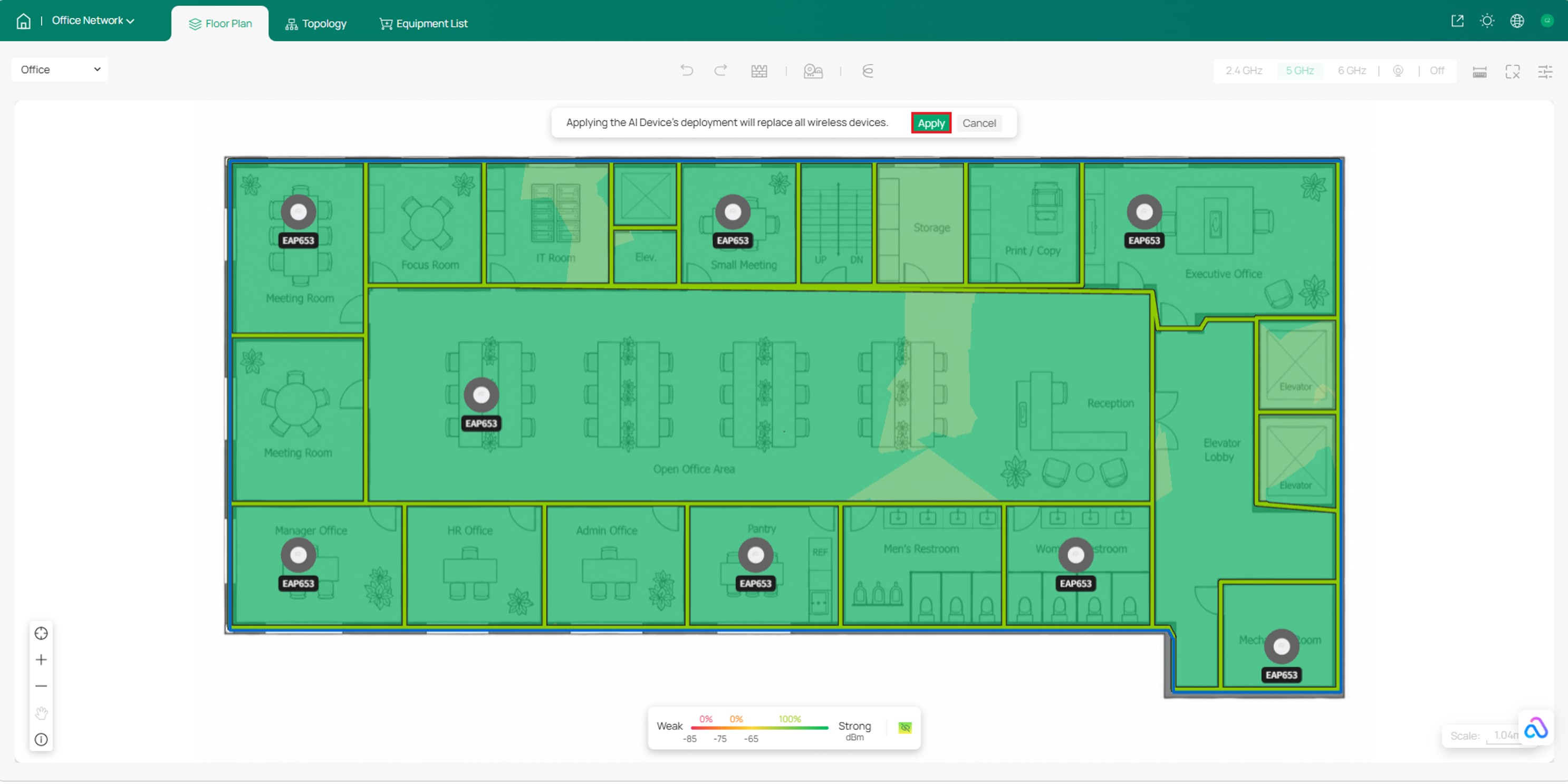
Task: Select the EAP653 in Manager Office
Action: point(299,555)
